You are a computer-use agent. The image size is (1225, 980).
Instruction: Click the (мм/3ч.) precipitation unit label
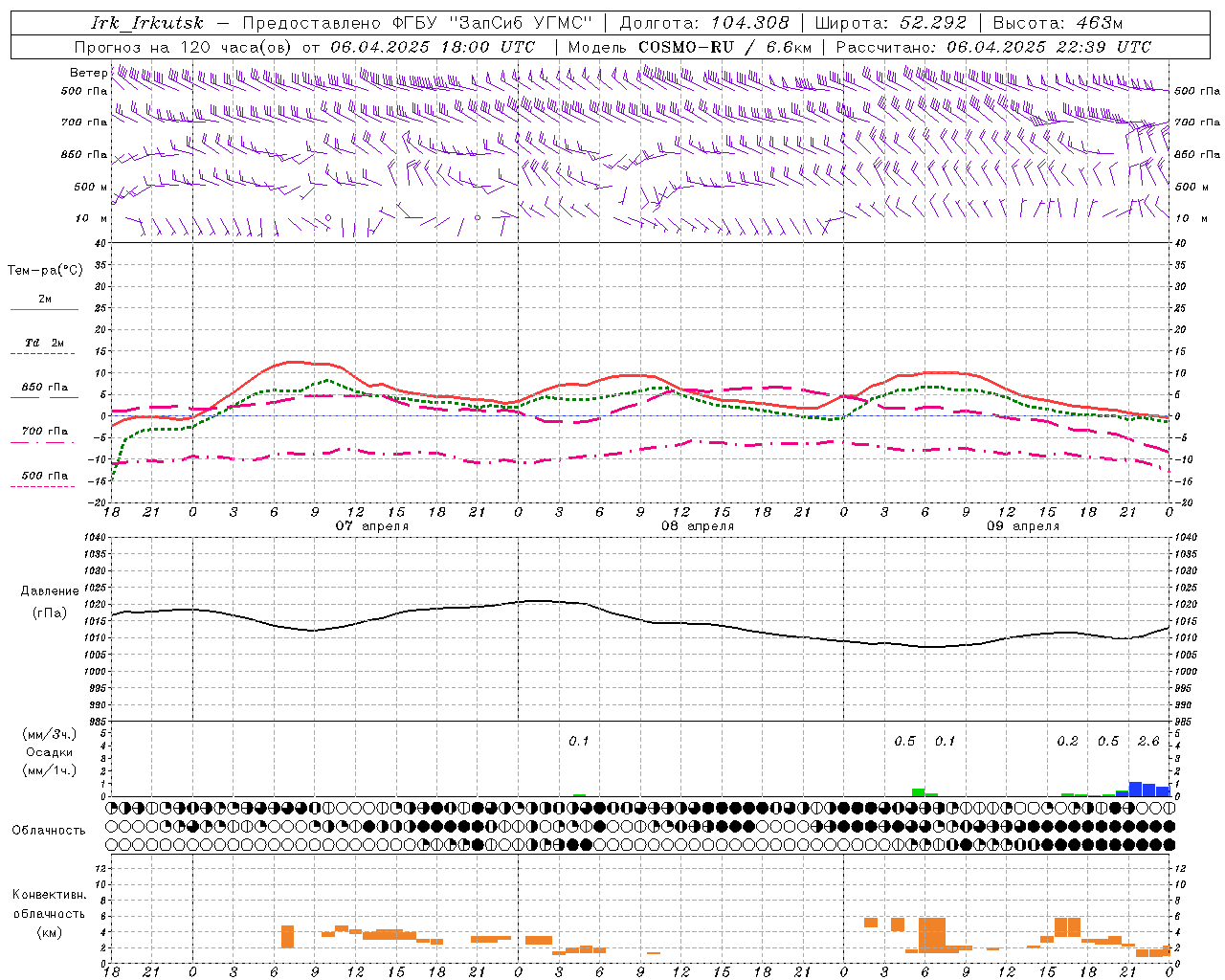[x=50, y=734]
